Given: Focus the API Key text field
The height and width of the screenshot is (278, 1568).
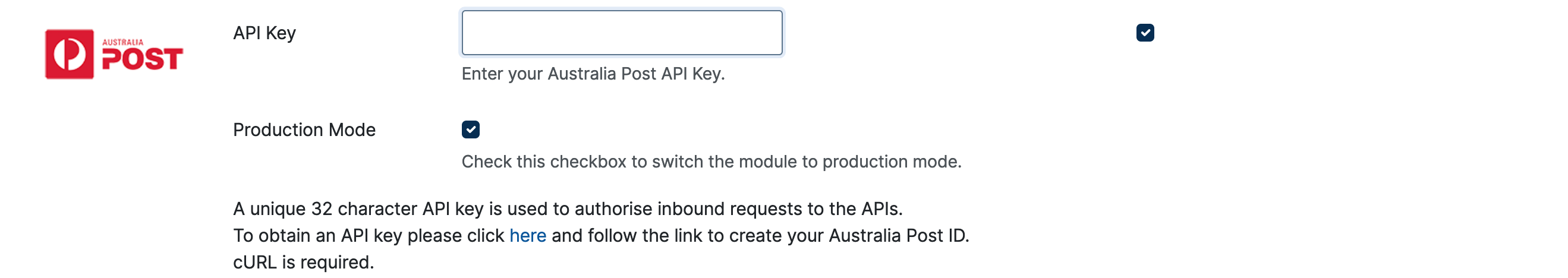Looking at the screenshot, I should 622,33.
